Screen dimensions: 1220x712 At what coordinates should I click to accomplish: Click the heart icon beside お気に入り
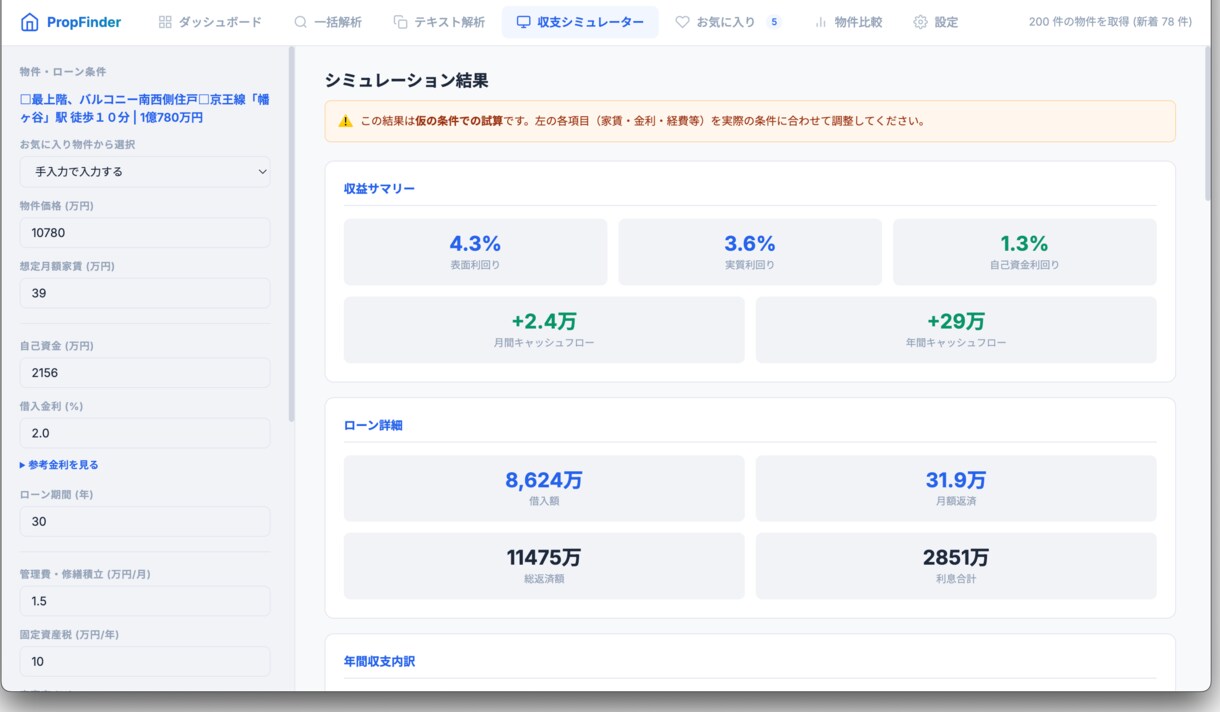click(682, 22)
